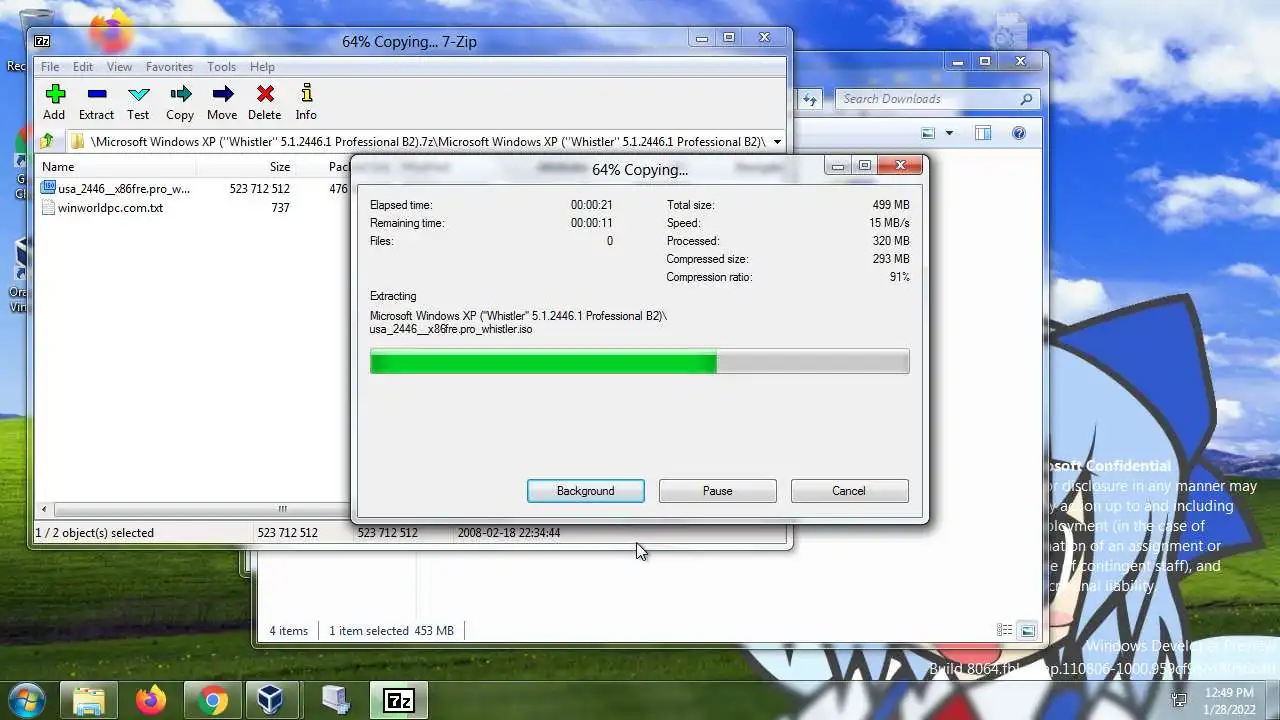Image resolution: width=1280 pixels, height=720 pixels.
Task: Click the Add toolbar icon in 7-Zip
Action: pos(55,94)
